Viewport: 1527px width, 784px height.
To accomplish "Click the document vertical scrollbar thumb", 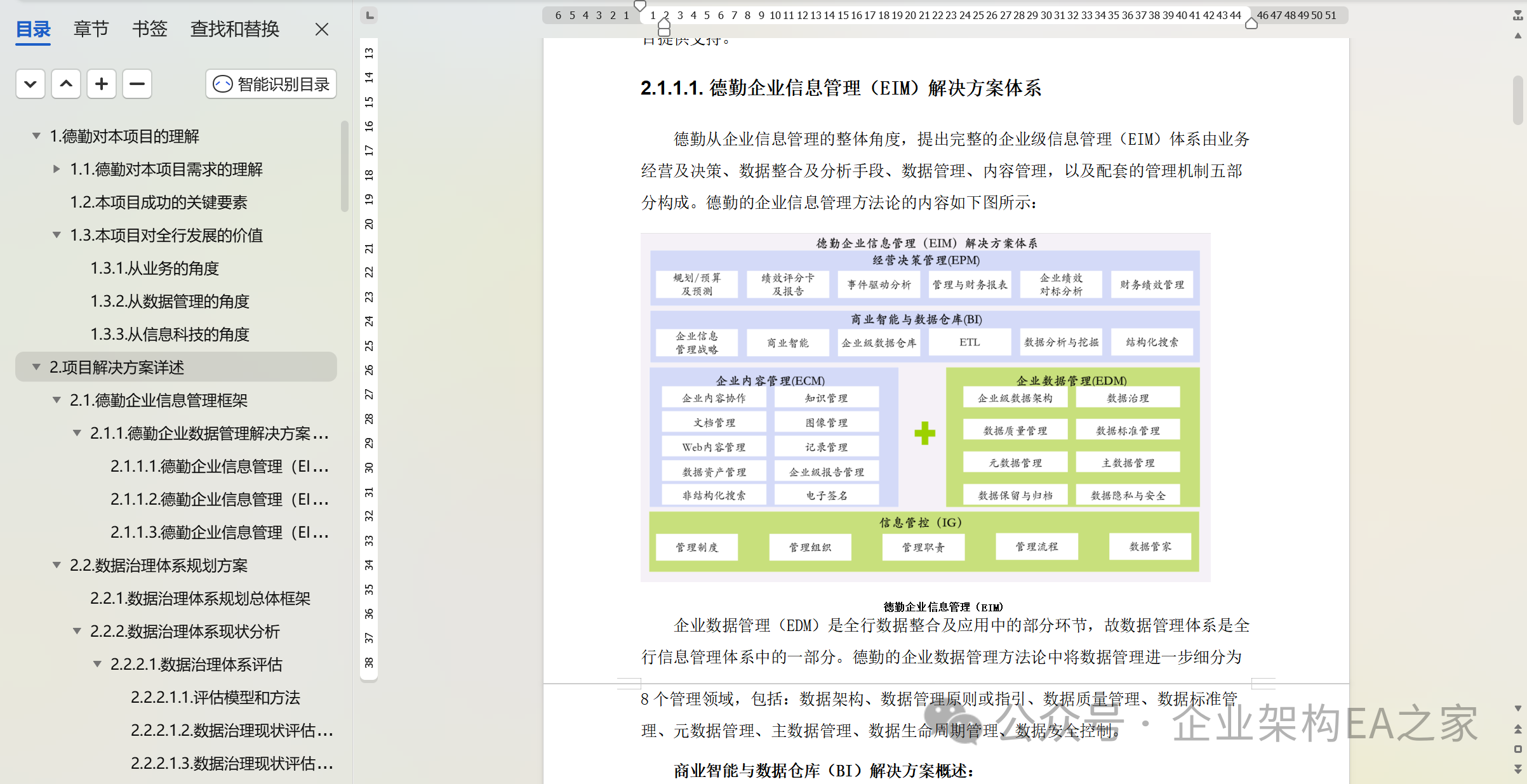I will [1517, 100].
